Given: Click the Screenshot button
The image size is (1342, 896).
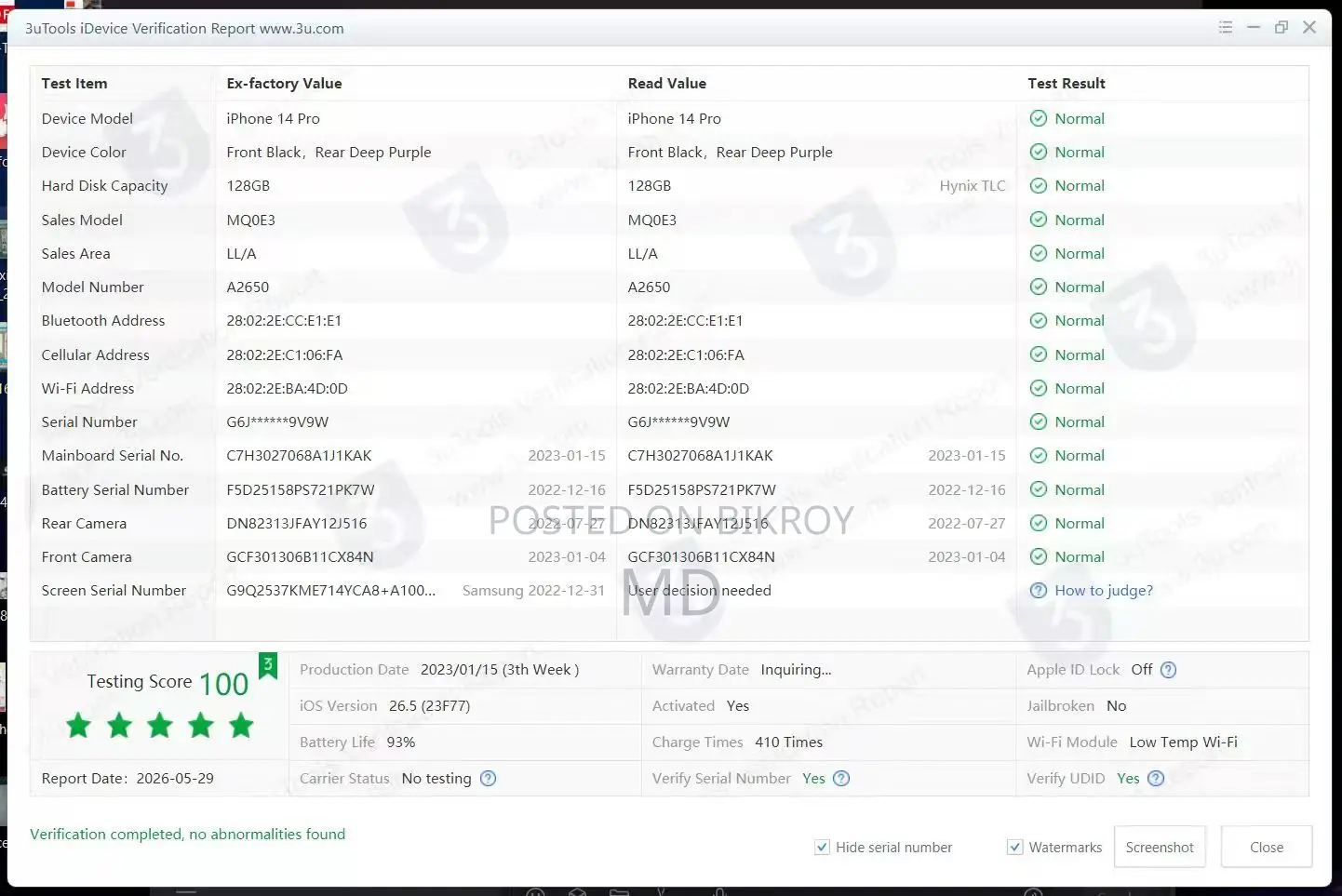Looking at the screenshot, I should pos(1160,847).
